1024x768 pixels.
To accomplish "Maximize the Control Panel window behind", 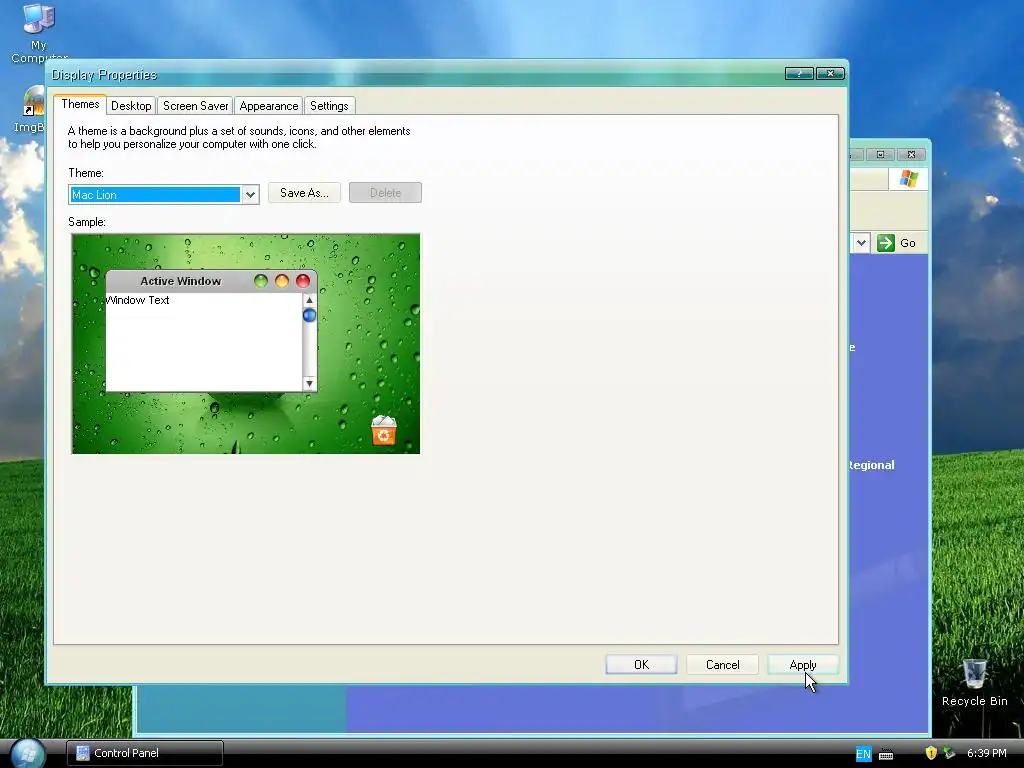I will pyautogui.click(x=880, y=154).
